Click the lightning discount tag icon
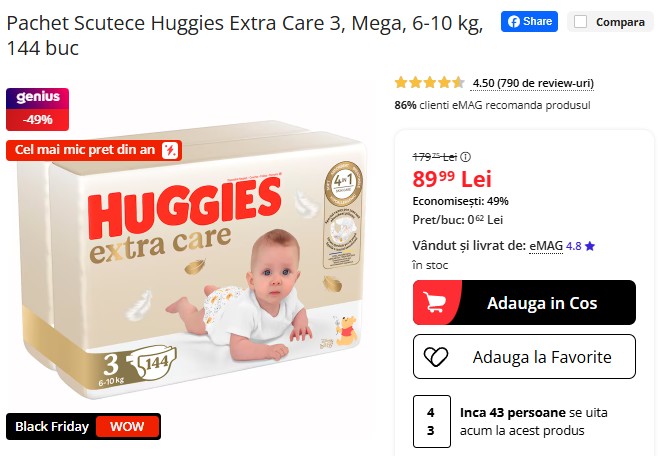This screenshot has height=456, width=665. point(170,150)
